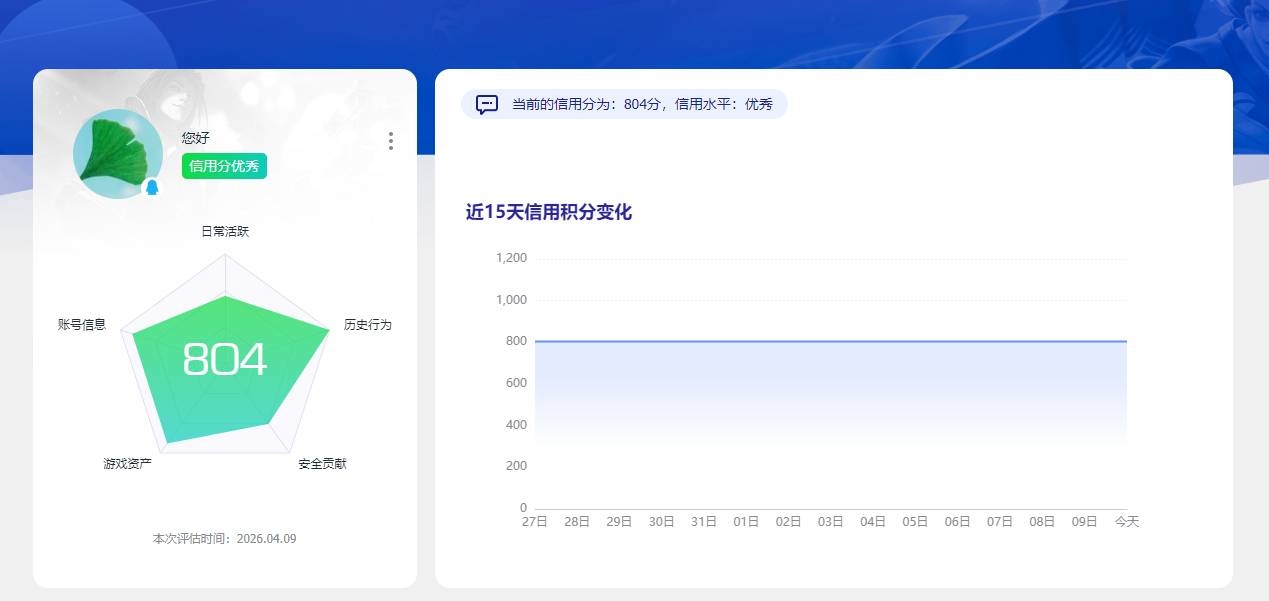This screenshot has height=601, width=1269.
Task: Click the chart title 近15天信用积分变化
Action: pyautogui.click(x=547, y=213)
